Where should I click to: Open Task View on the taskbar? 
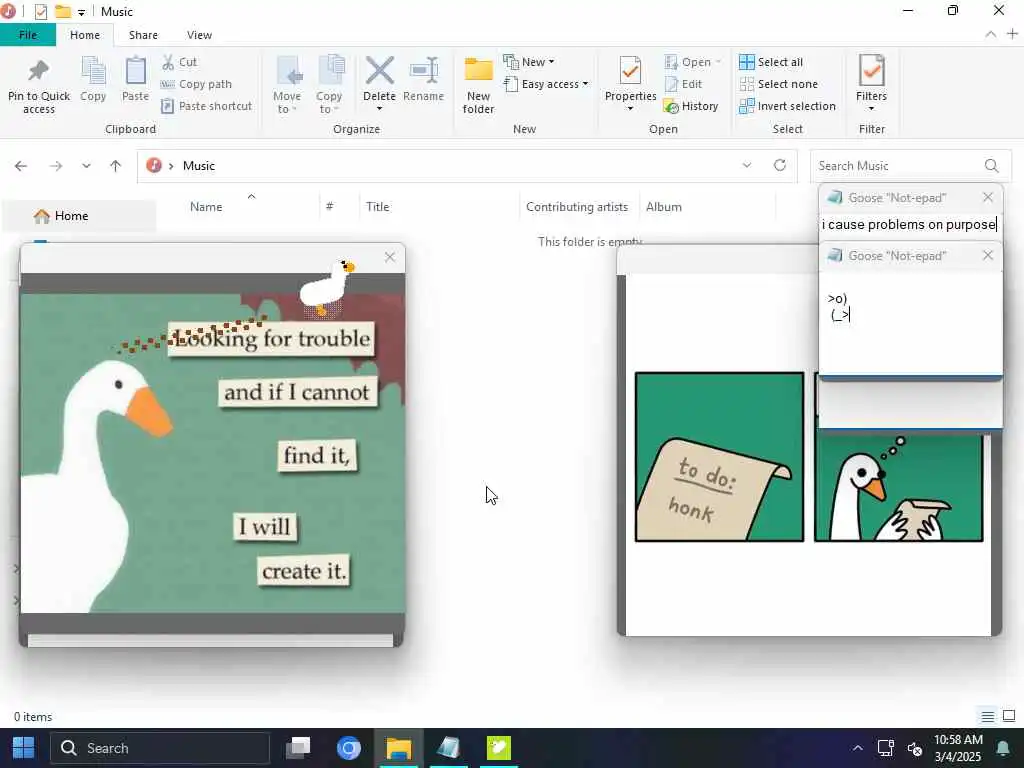[298, 748]
